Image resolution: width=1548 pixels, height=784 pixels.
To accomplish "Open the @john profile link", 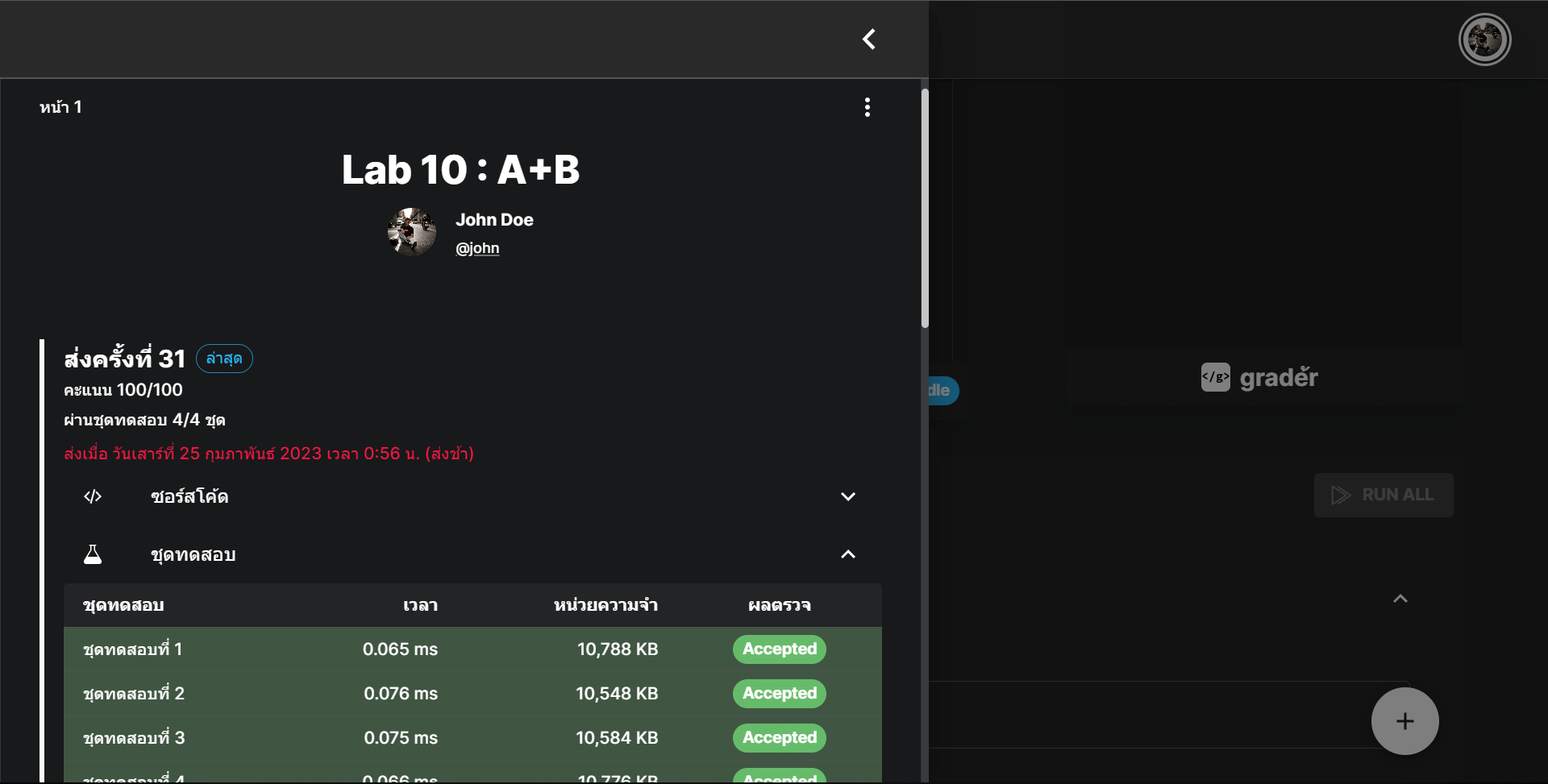I will [477, 247].
